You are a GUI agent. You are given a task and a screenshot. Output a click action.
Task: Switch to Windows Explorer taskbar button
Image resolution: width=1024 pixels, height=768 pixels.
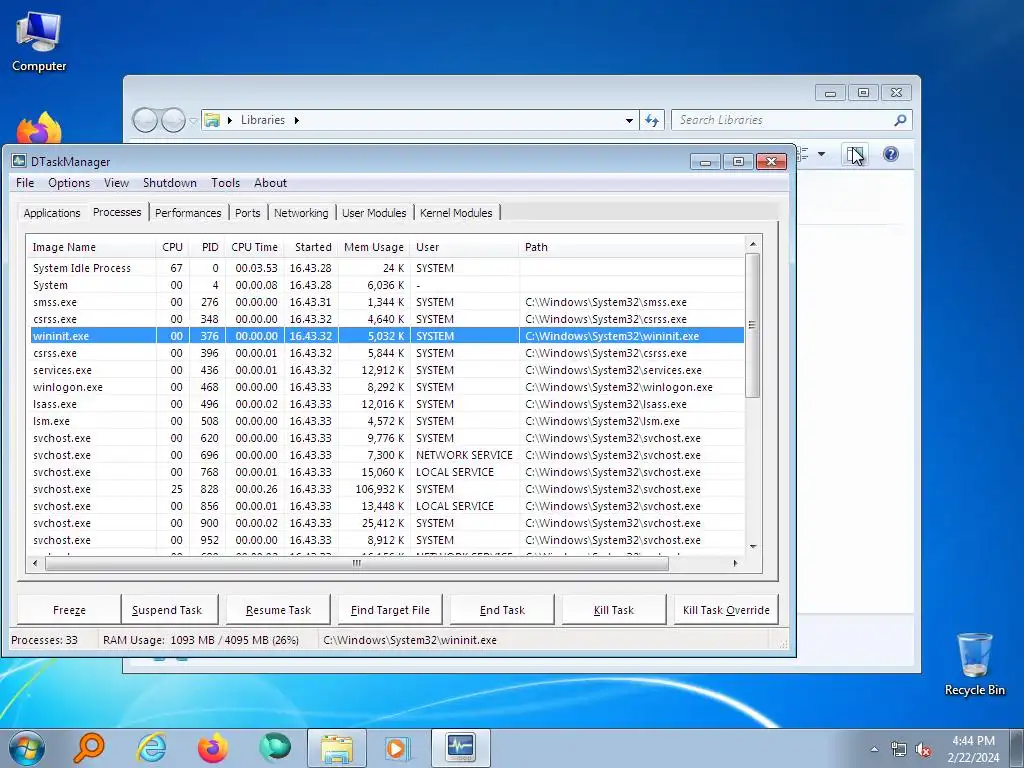pyautogui.click(x=337, y=748)
